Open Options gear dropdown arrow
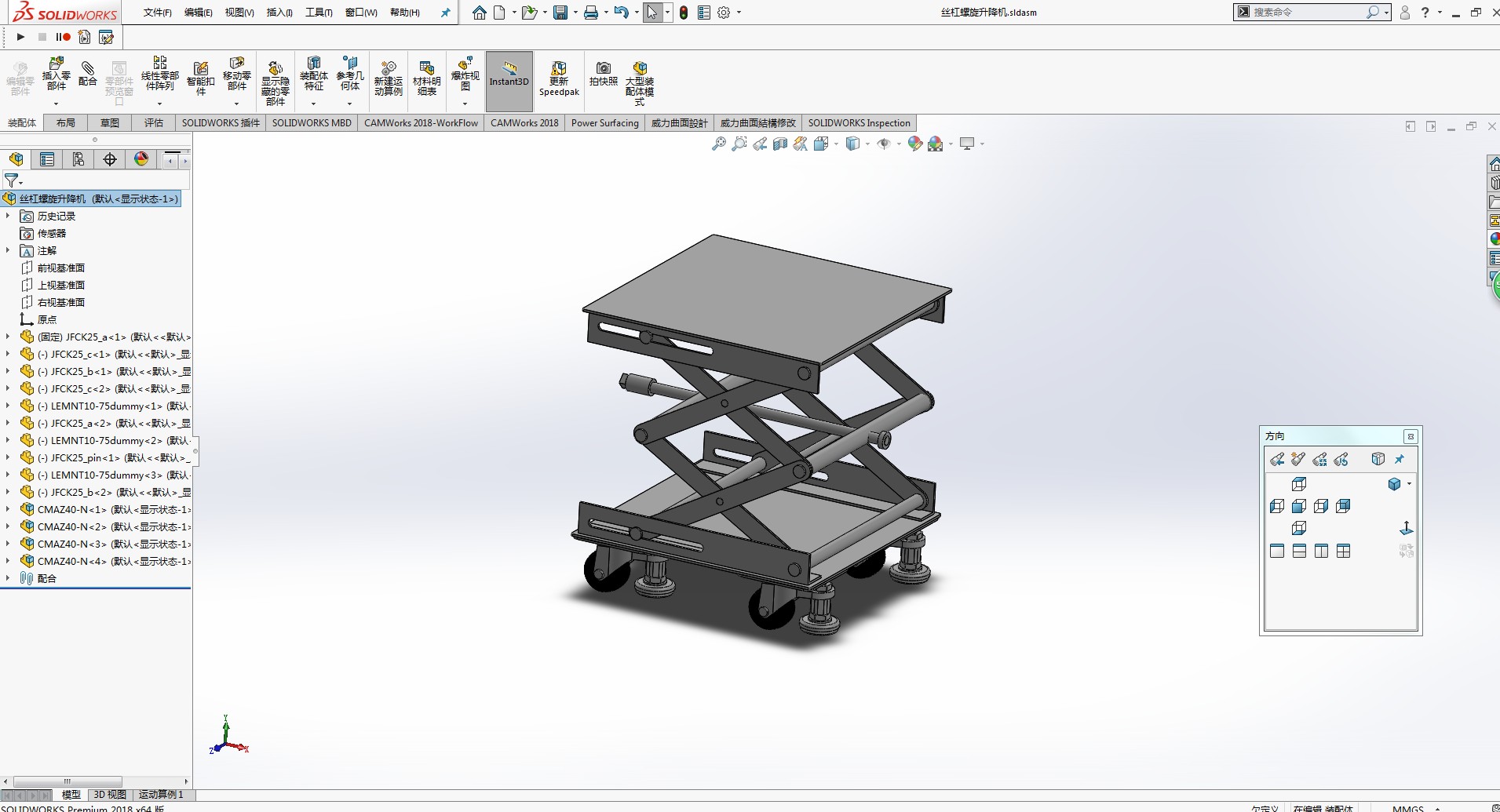Image resolution: width=1500 pixels, height=812 pixels. tap(739, 13)
